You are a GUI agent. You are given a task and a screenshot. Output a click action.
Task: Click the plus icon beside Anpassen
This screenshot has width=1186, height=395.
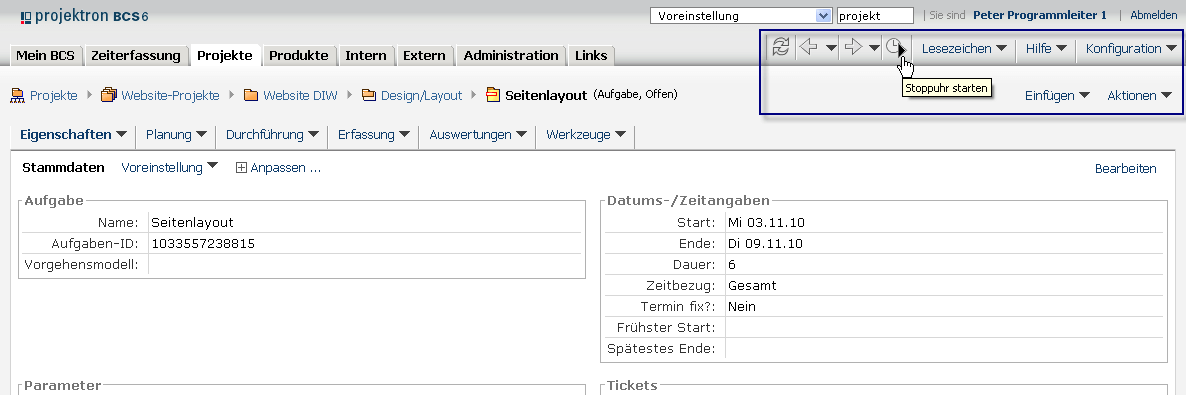pos(241,168)
